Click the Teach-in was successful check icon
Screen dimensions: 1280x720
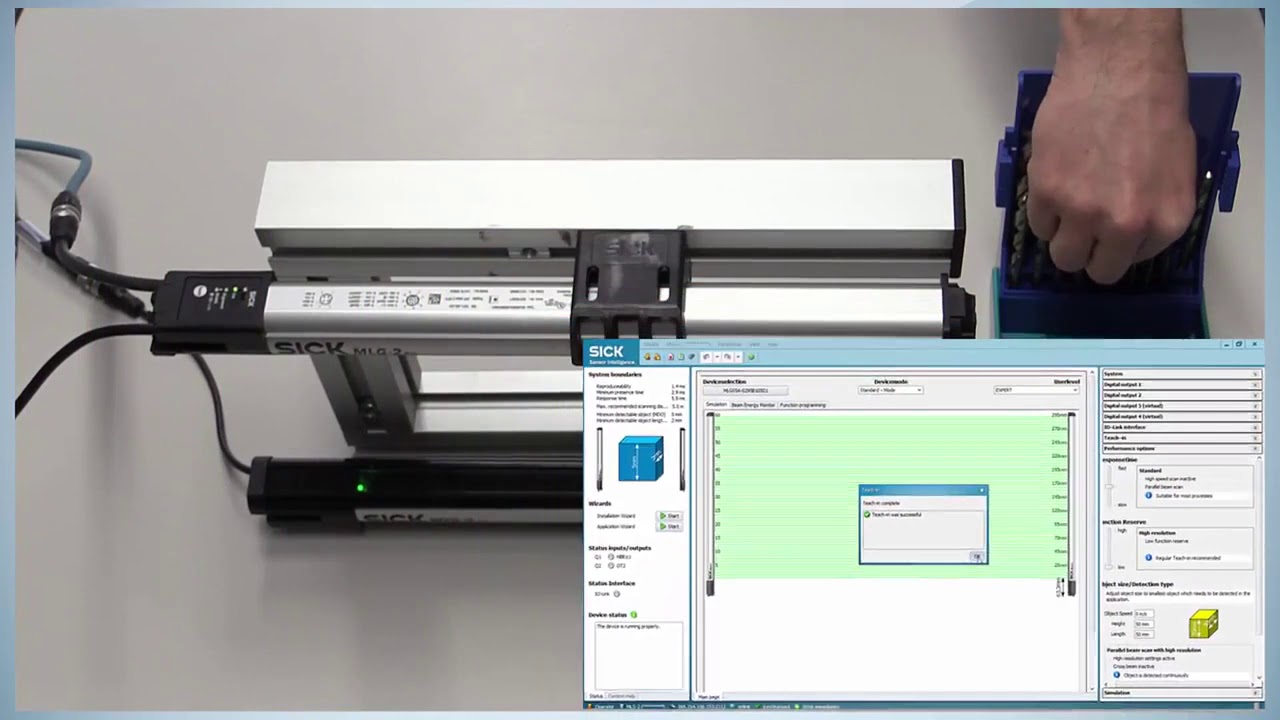867,515
